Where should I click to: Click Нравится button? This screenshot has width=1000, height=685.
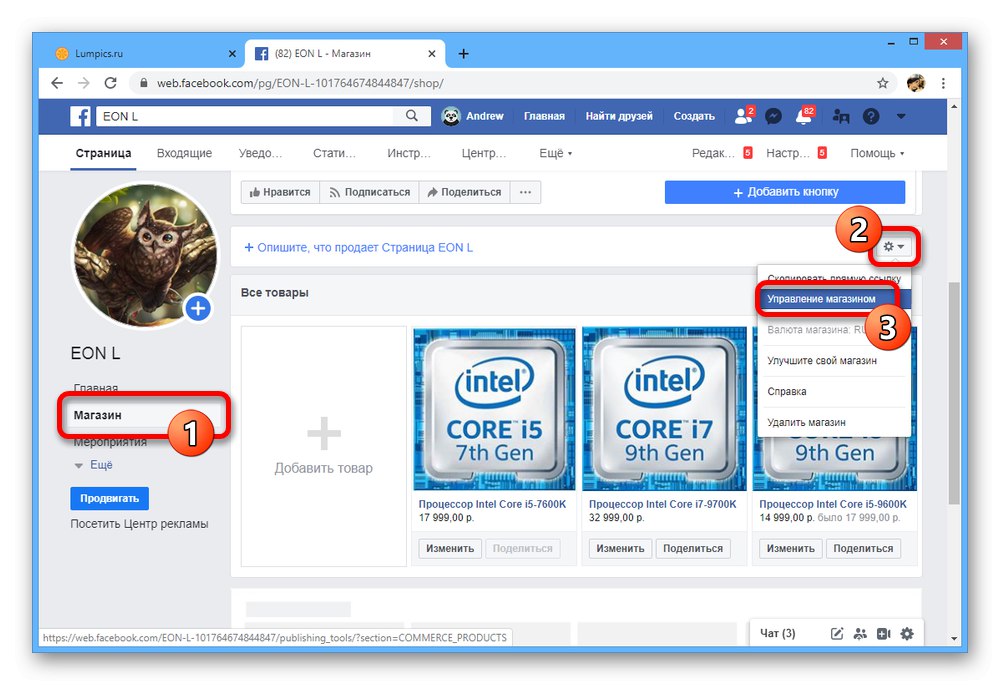point(280,192)
